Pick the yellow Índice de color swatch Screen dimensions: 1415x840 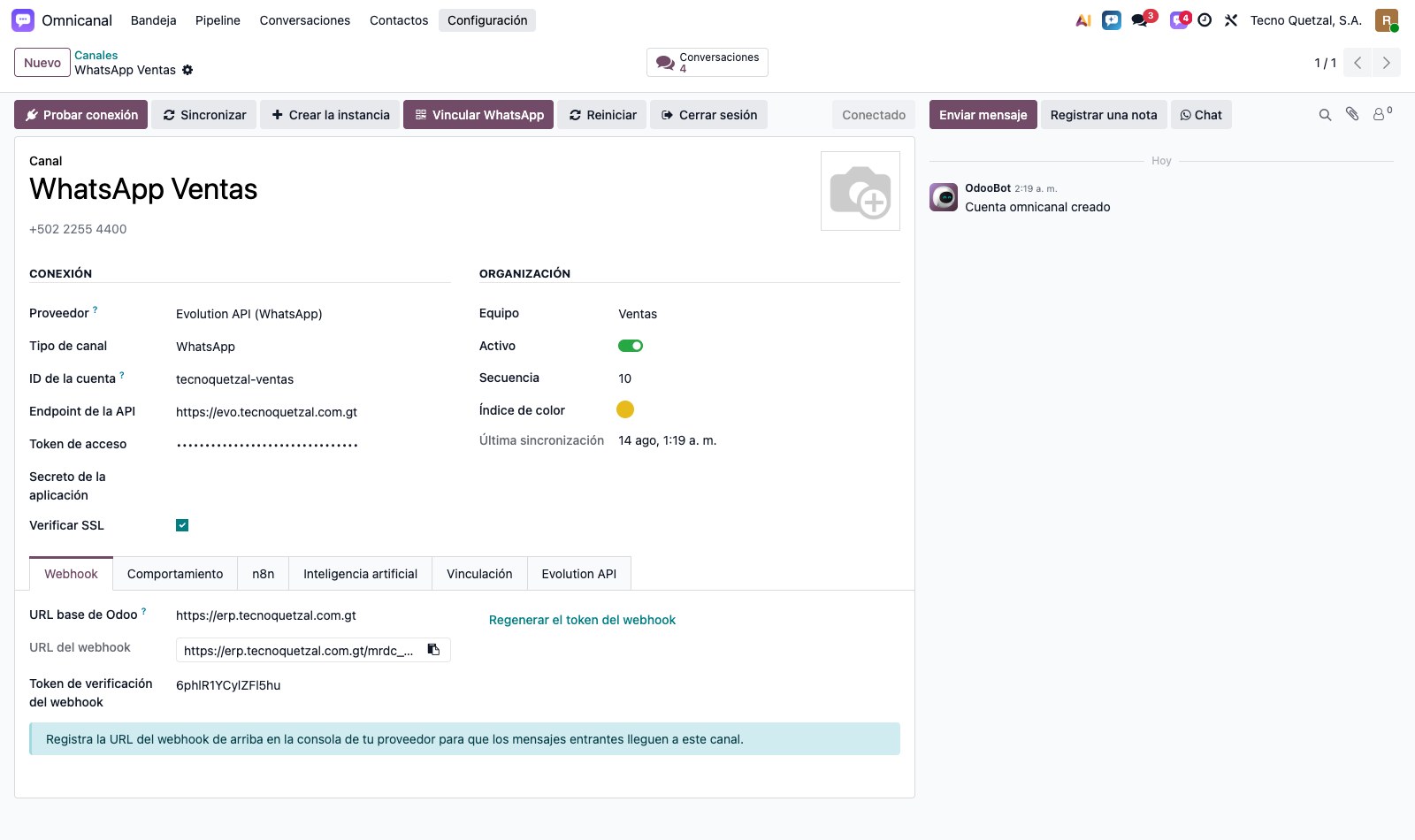tap(625, 409)
